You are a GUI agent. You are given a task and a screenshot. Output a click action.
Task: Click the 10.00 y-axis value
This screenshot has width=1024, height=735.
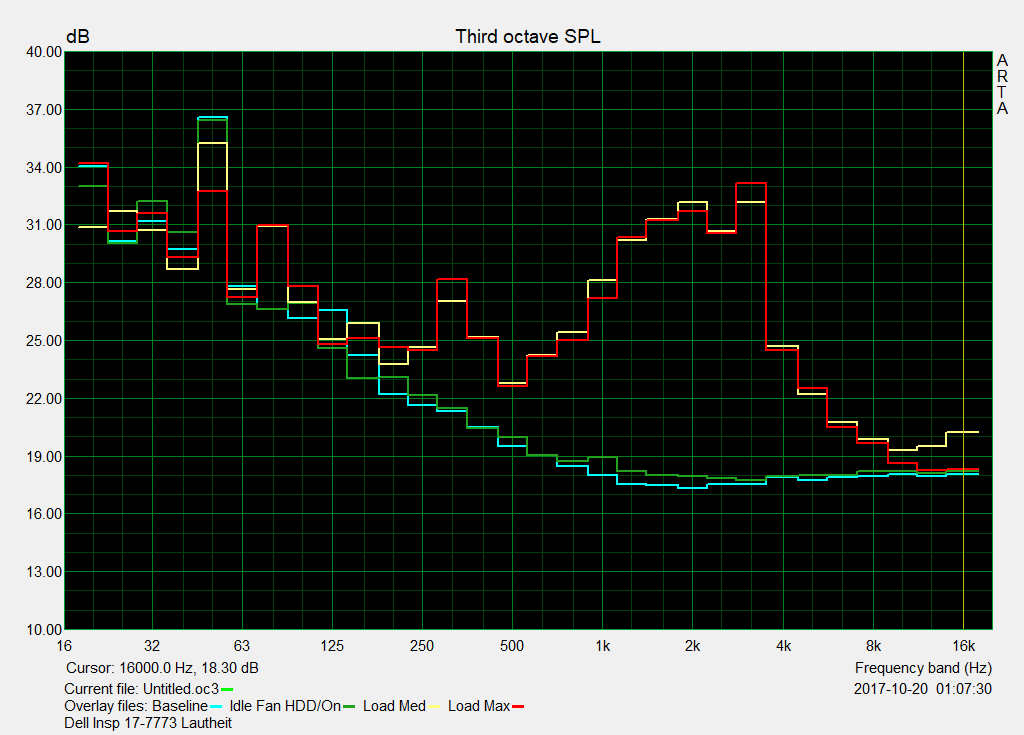[x=44, y=630]
